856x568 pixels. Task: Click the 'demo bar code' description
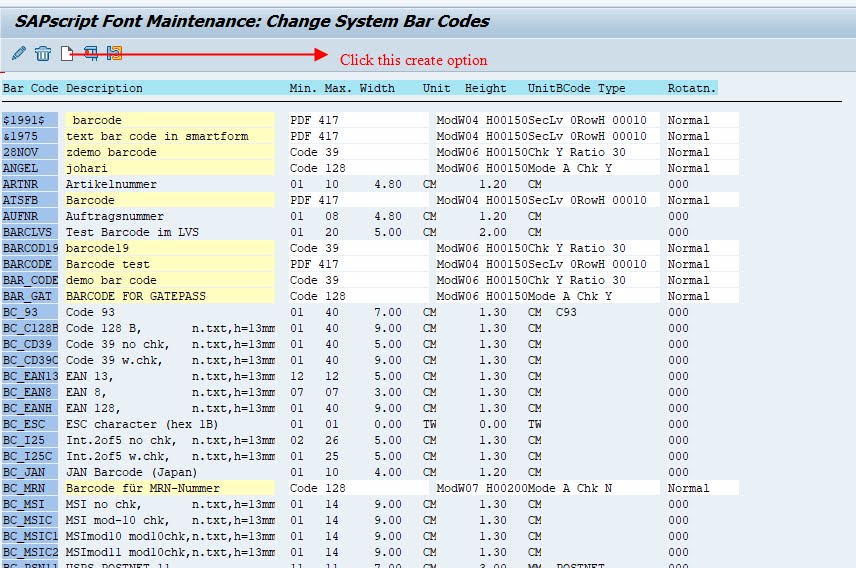[170, 280]
